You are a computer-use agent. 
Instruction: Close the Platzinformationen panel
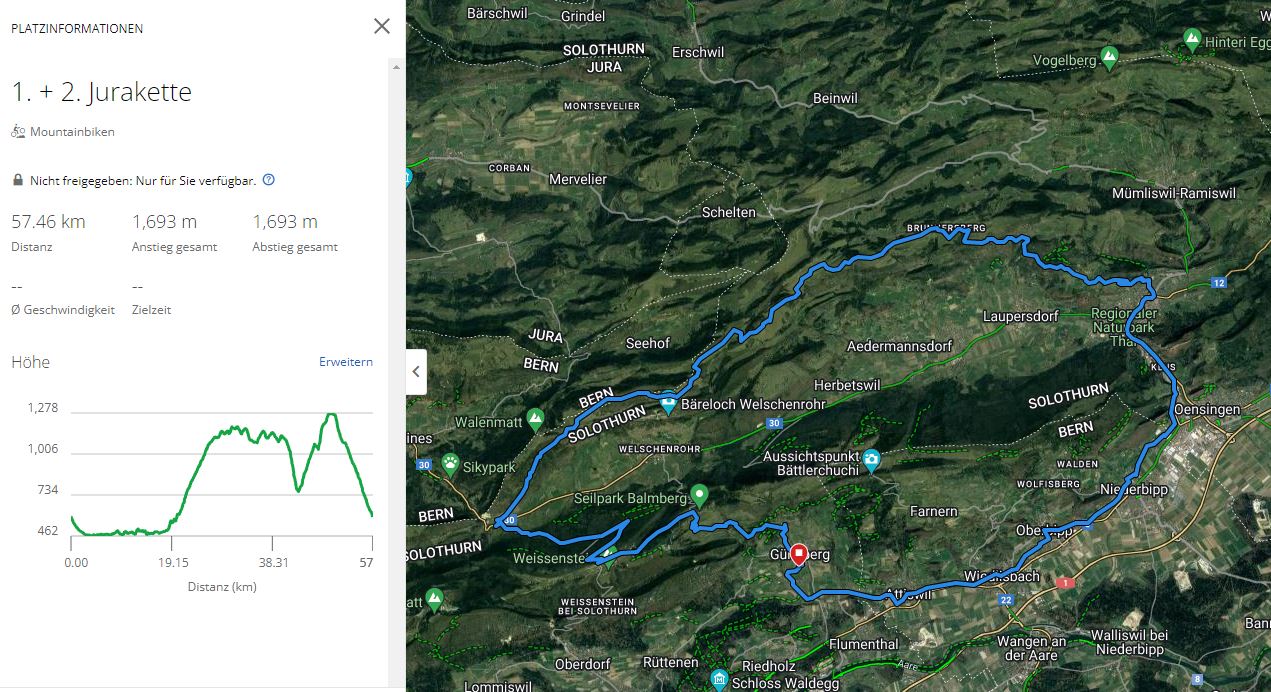(382, 27)
